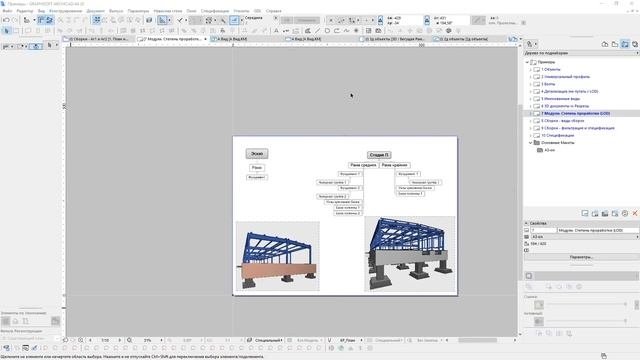Collapse the 'Свойства' panel section
The image size is (640, 360).
526,223
